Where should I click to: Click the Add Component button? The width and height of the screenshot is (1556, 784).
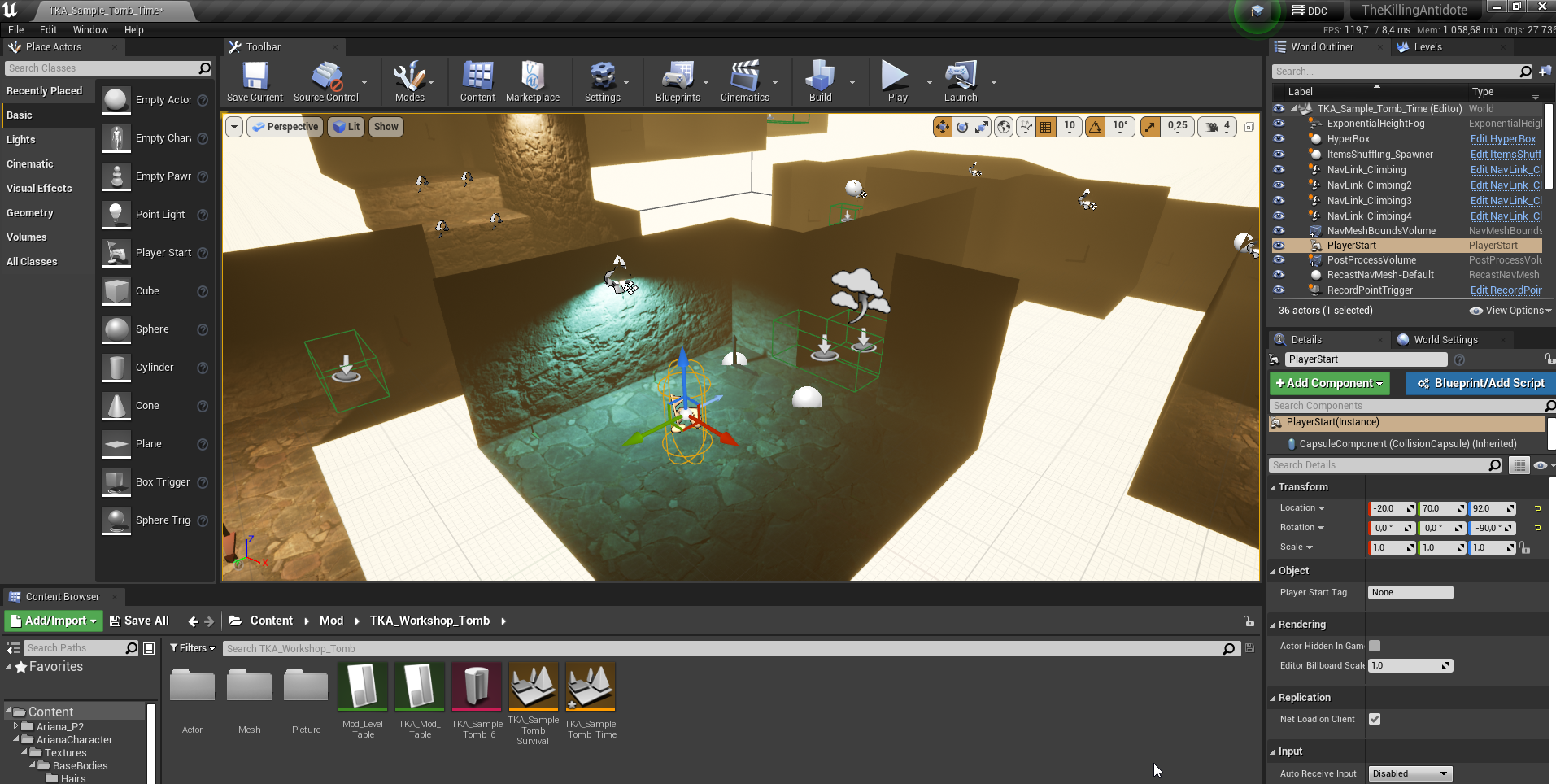tap(1330, 383)
